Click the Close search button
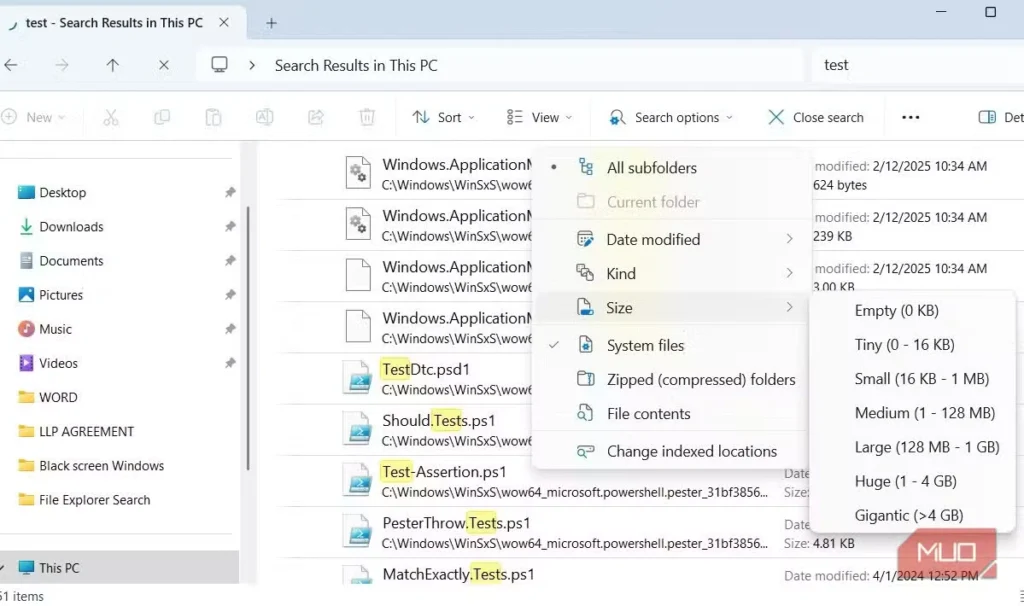Screen dimensions: 1024x606 pyautogui.click(x=815, y=117)
